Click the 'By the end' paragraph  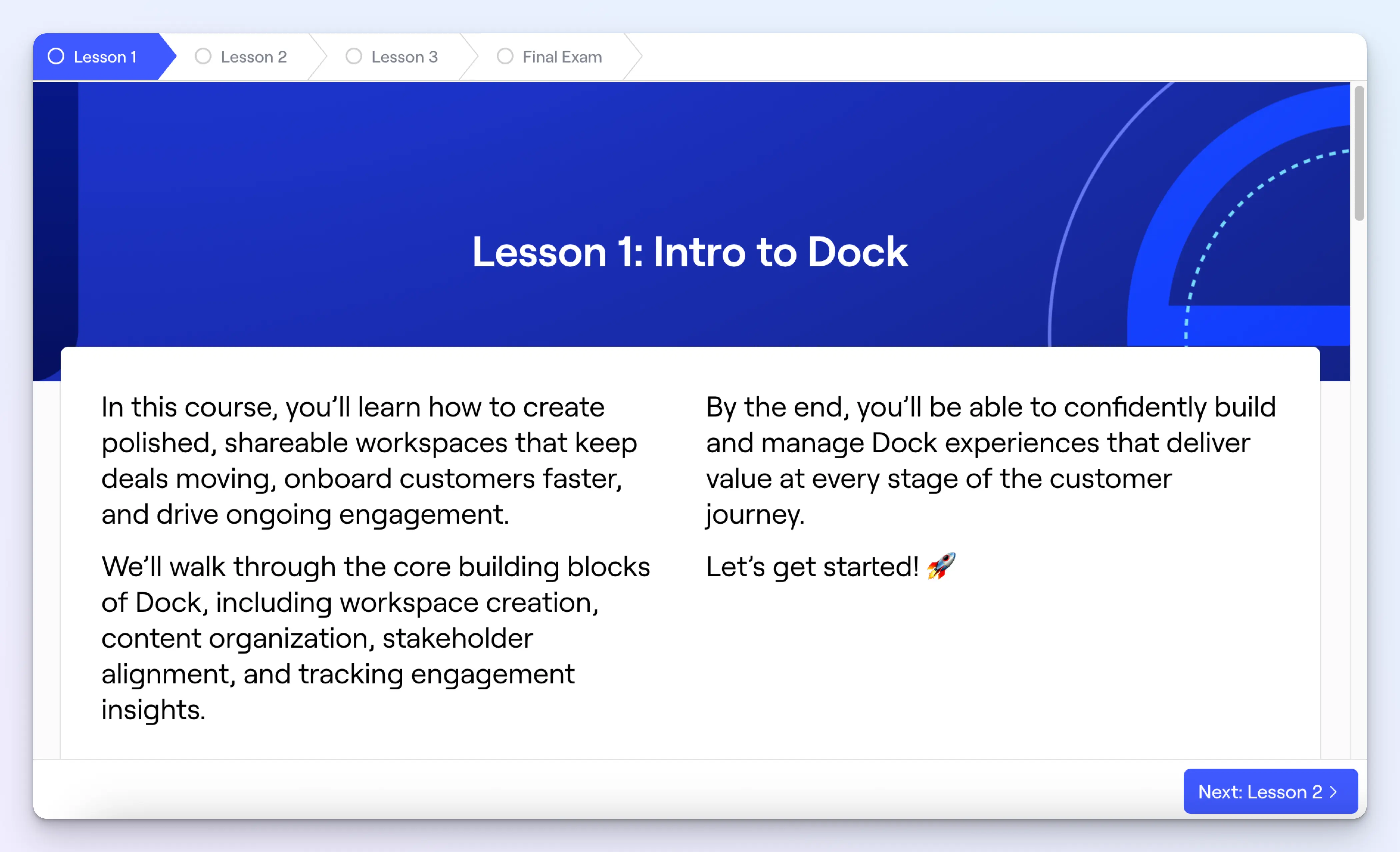pyautogui.click(x=990, y=460)
